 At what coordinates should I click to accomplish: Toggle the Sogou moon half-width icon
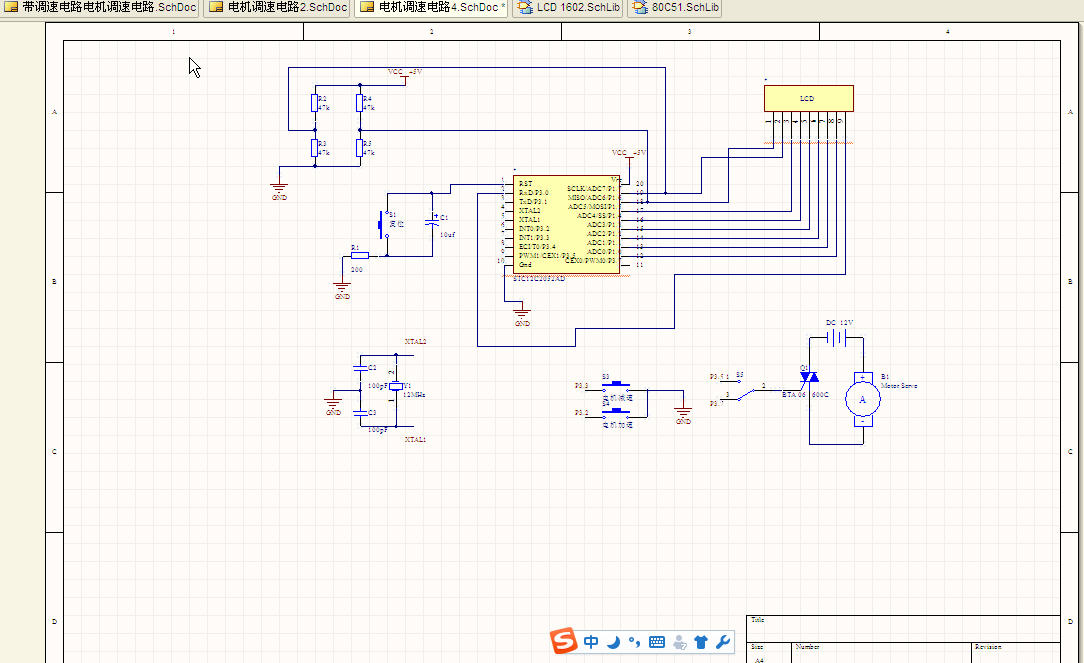(x=613, y=642)
